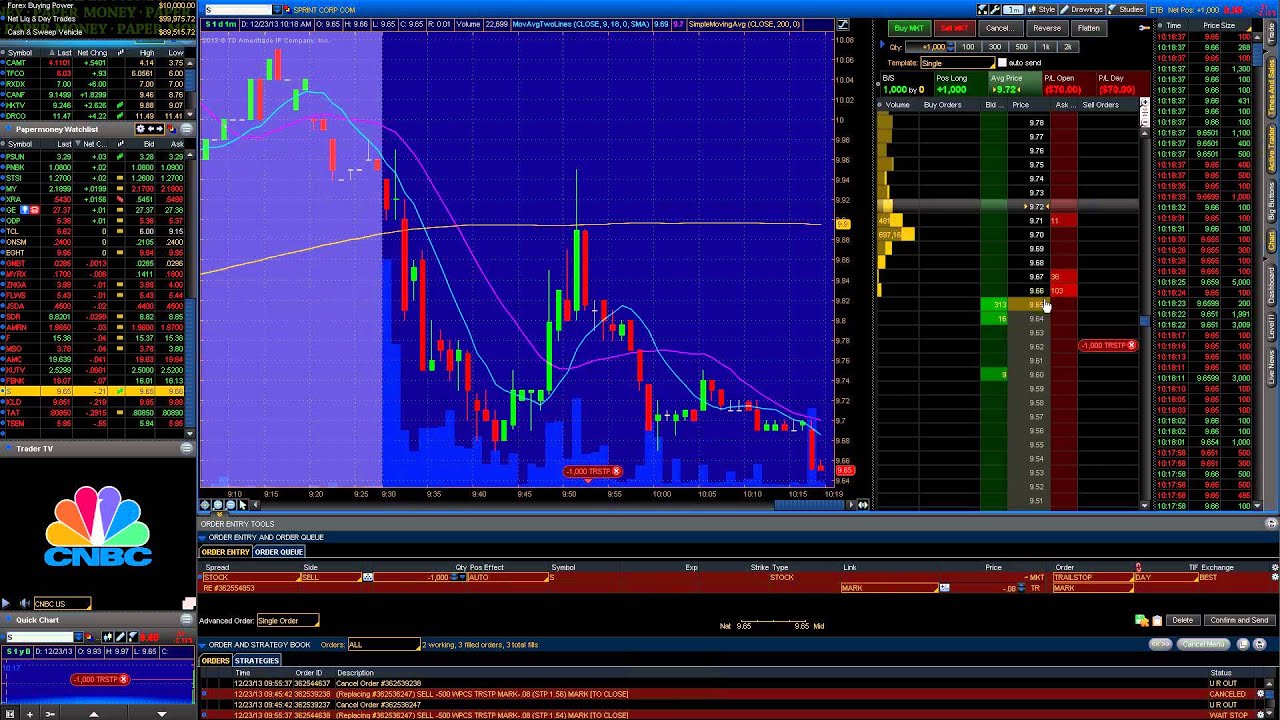Image resolution: width=1280 pixels, height=720 pixels.
Task: Click the Buy MKT button
Action: click(908, 28)
